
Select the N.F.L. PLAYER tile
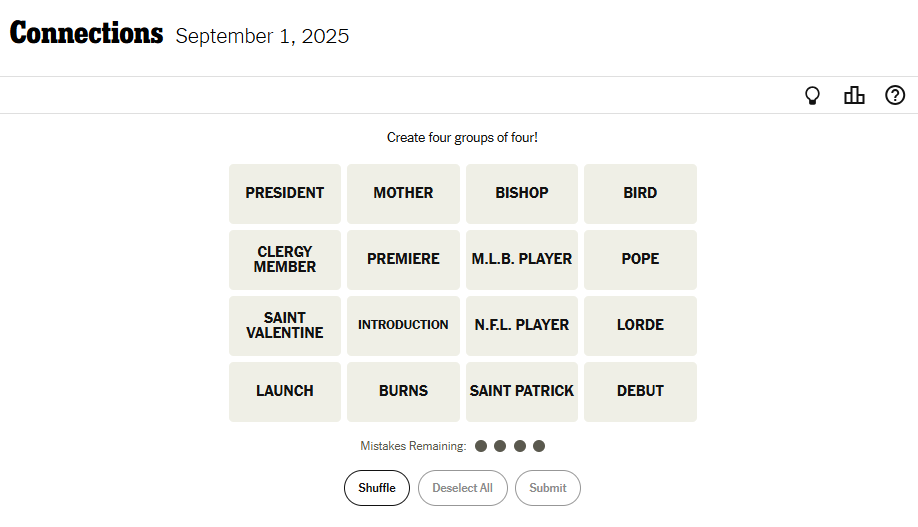[522, 325]
